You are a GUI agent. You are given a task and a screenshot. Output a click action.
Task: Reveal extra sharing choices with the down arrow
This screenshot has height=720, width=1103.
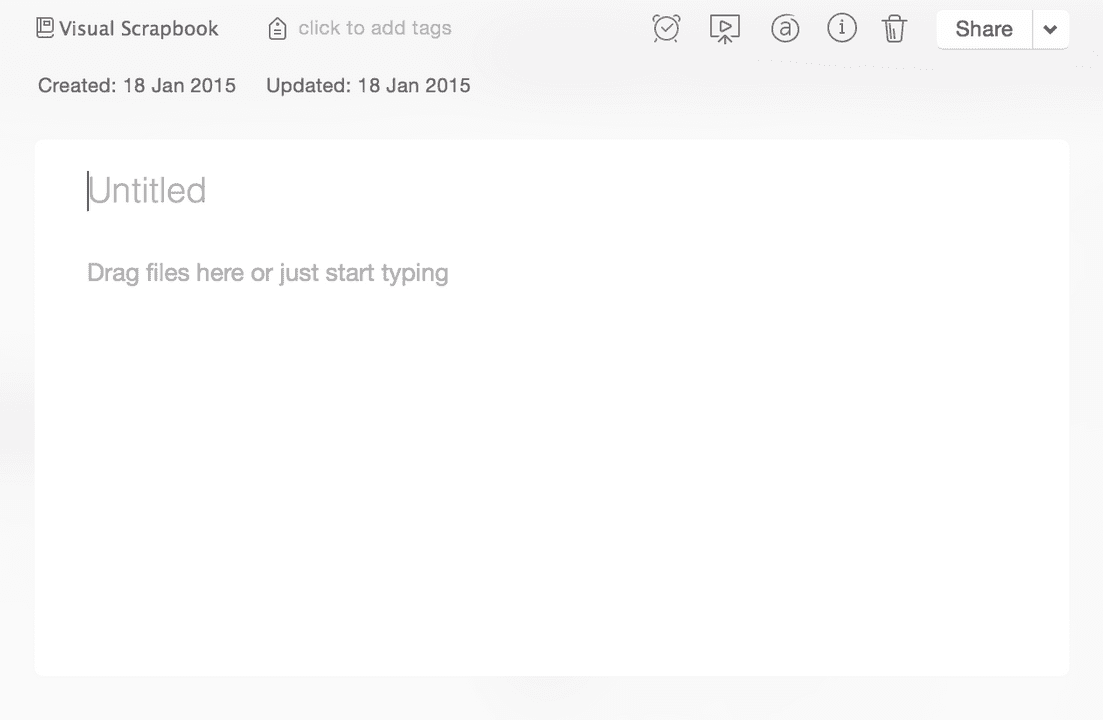(x=1050, y=29)
